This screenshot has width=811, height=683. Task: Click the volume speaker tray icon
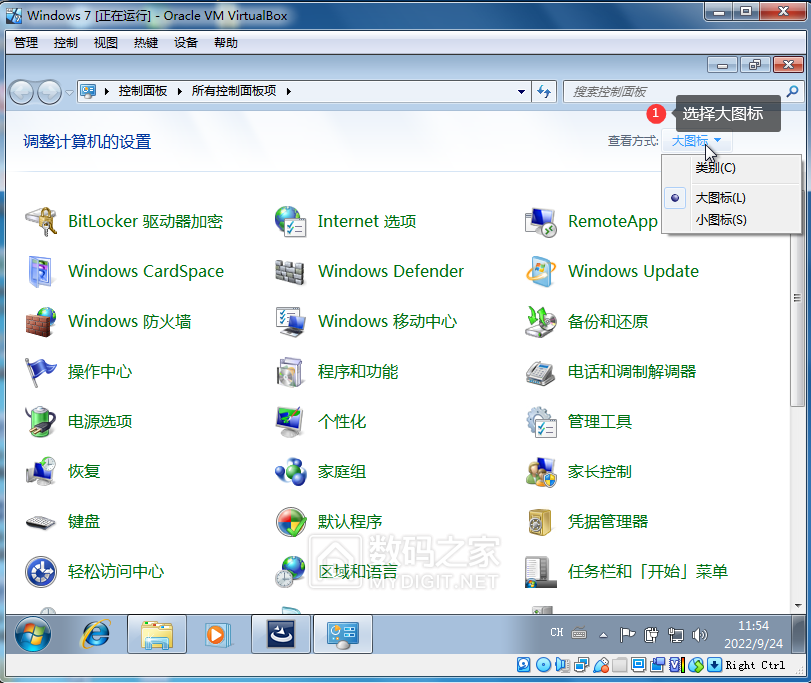[699, 634]
